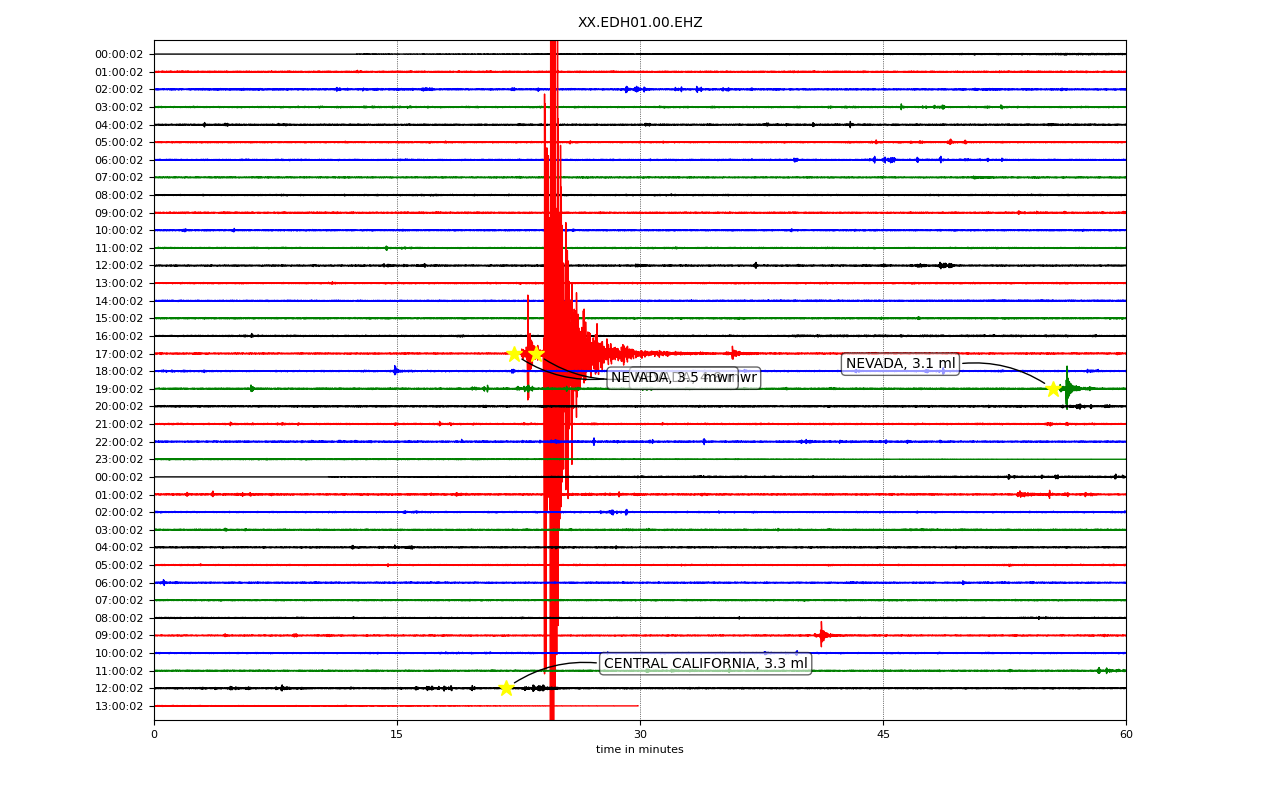Screen dimensions: 1280x800
Task: Click the second yellow star on the 17:00:02 trace
Action: pyautogui.click(x=536, y=353)
